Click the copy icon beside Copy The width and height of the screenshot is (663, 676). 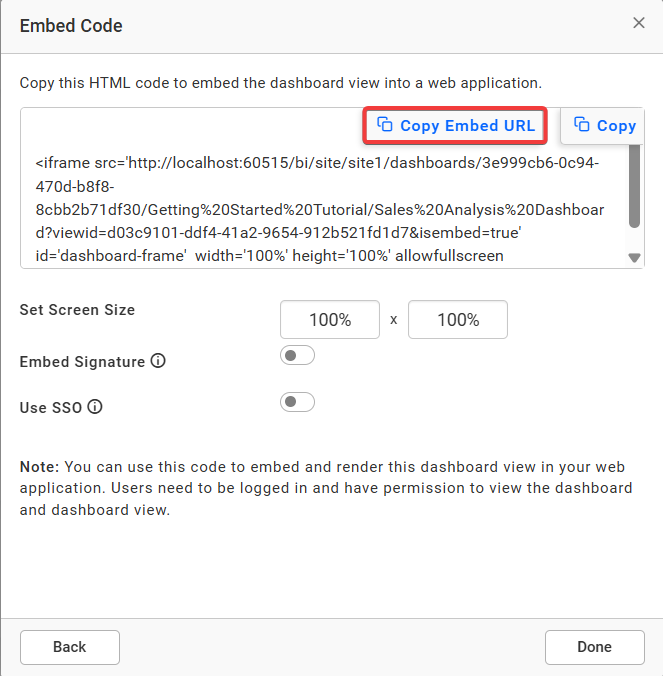coord(582,124)
